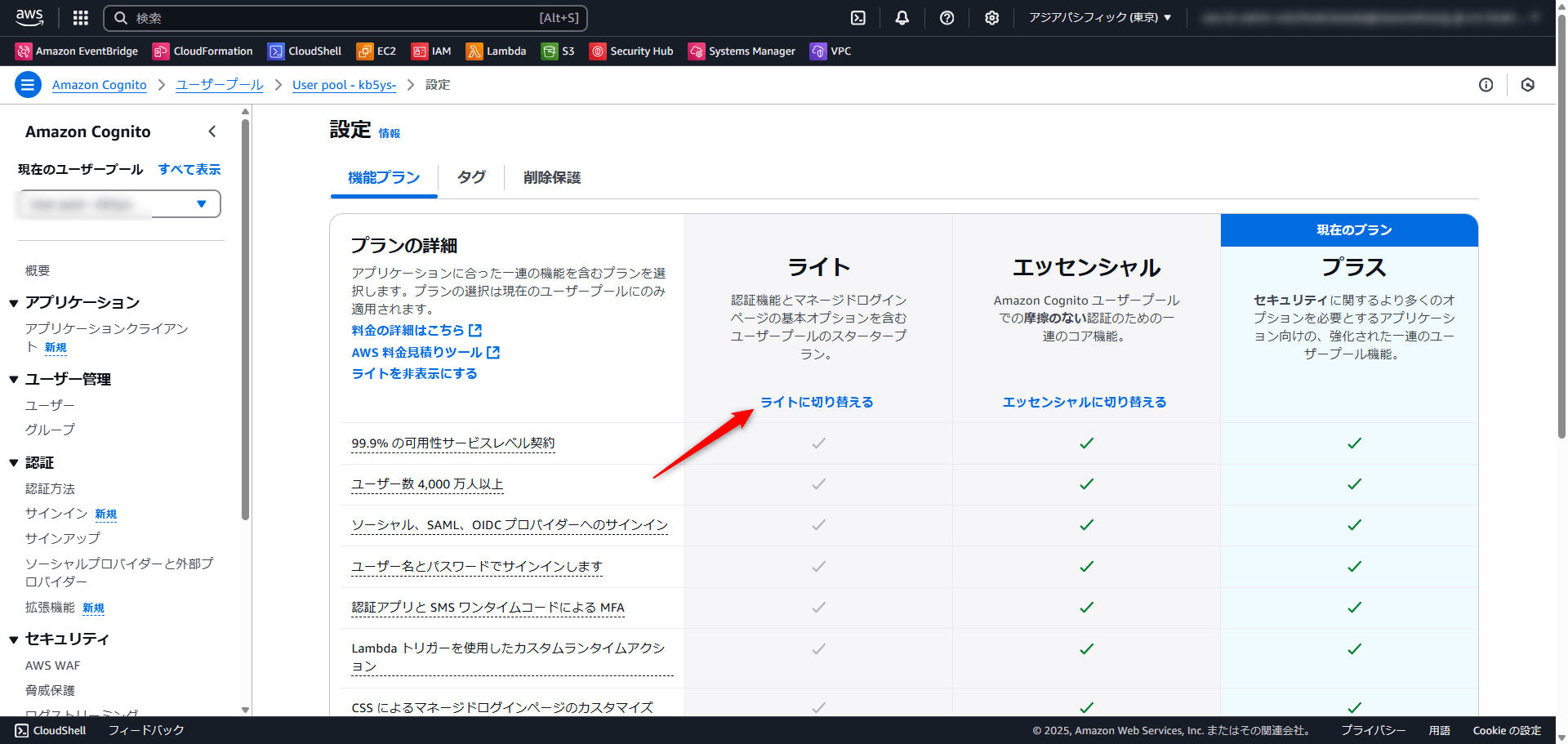Open グループ in the sidebar
This screenshot has height=744, width=1568.
[x=50, y=430]
